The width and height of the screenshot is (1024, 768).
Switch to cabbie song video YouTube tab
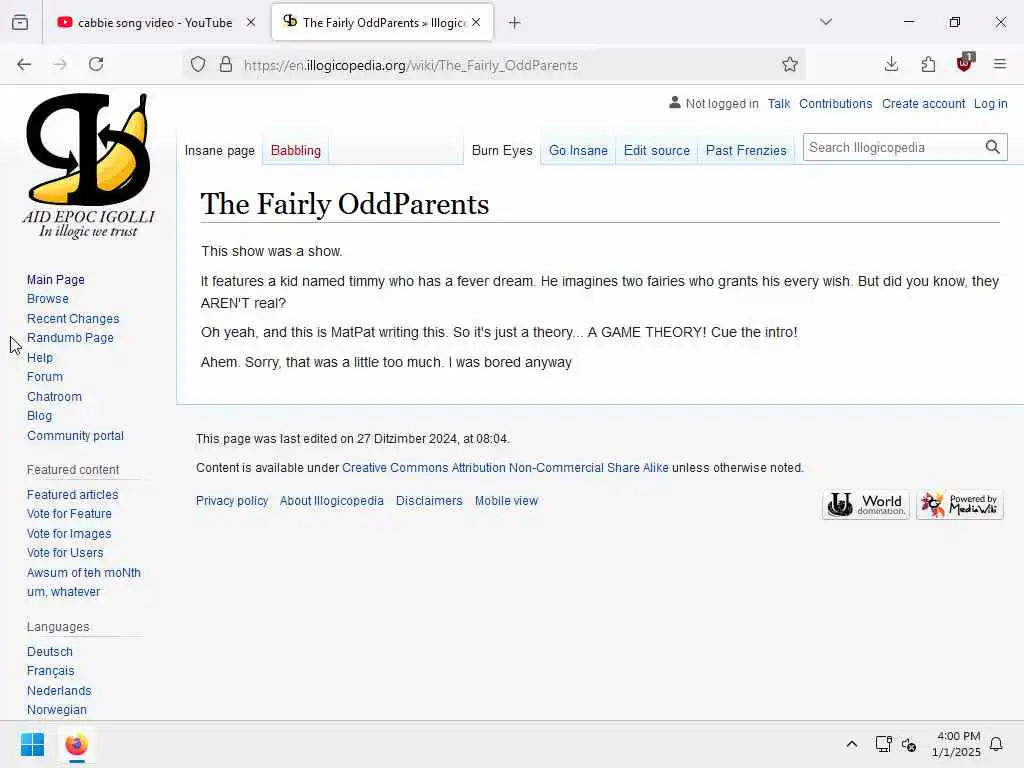pos(157,22)
